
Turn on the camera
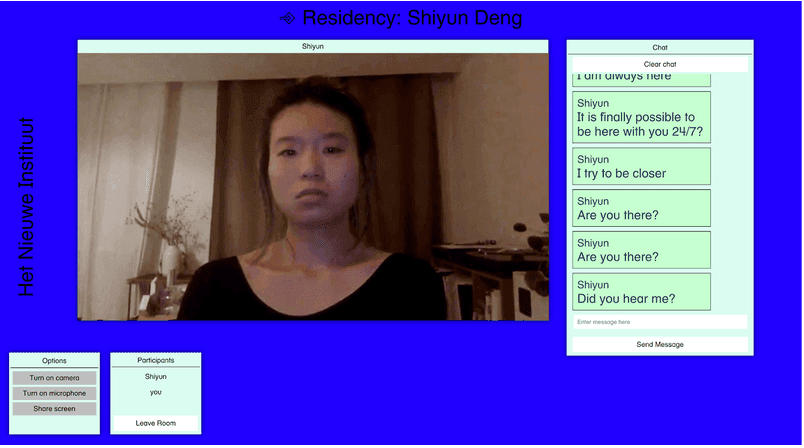54,378
